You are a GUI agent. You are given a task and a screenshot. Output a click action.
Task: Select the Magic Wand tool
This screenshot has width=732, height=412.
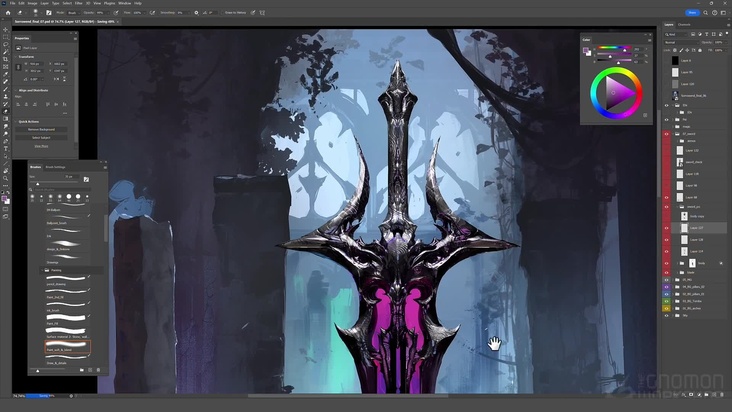coord(6,52)
